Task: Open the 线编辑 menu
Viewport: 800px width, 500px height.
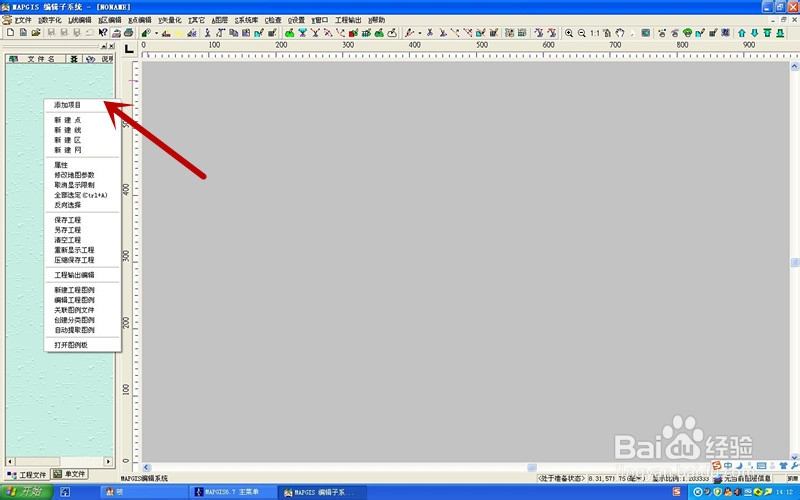Action: [80, 20]
